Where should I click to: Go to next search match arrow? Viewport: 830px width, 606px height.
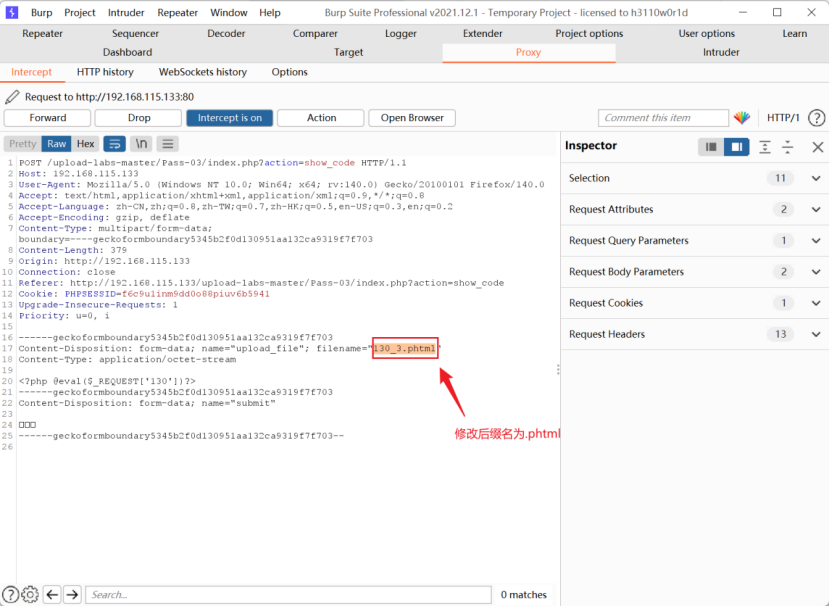(73, 594)
